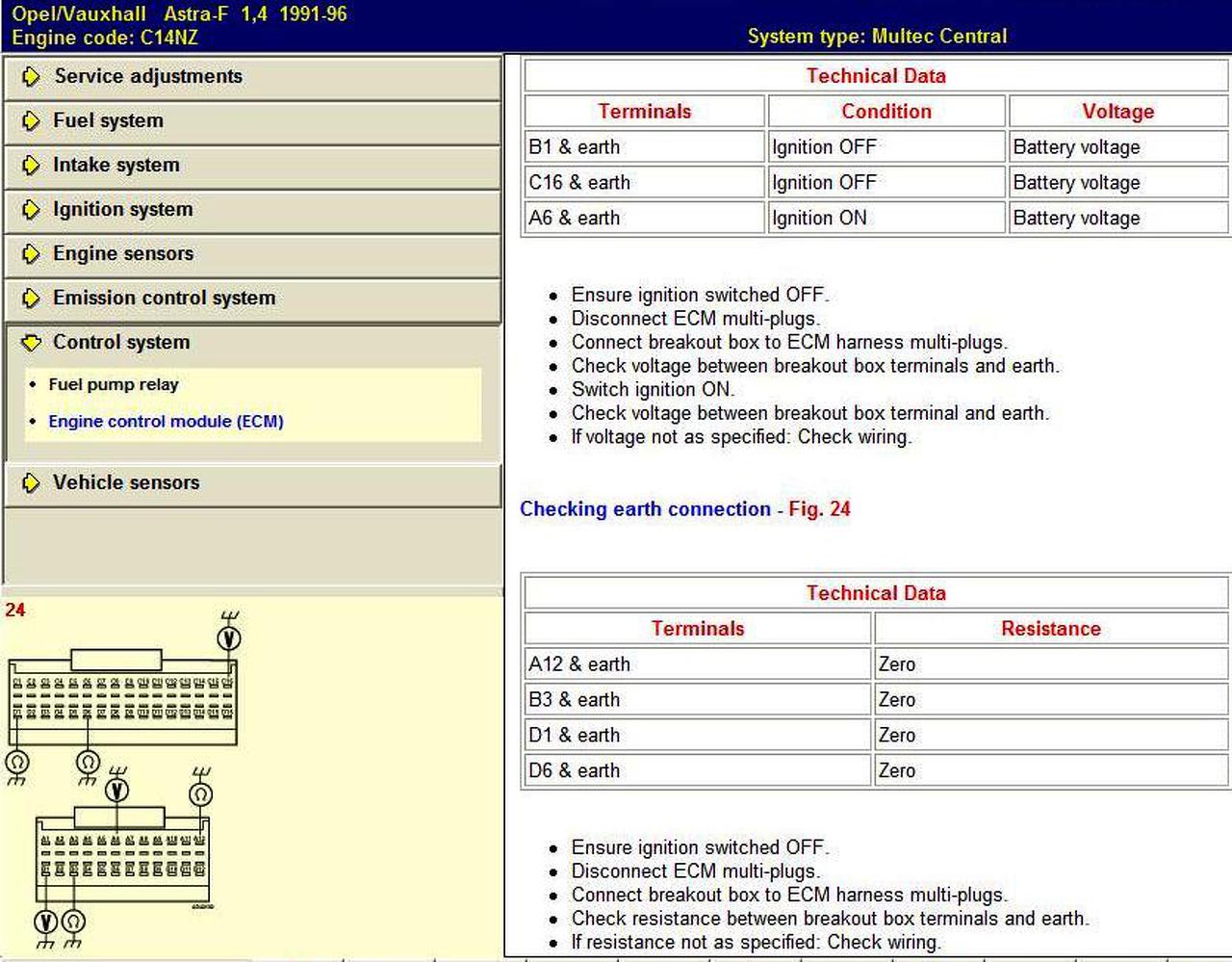The height and width of the screenshot is (962, 1232).
Task: Click the arrow icon beside Emission control system
Action: tap(31, 299)
